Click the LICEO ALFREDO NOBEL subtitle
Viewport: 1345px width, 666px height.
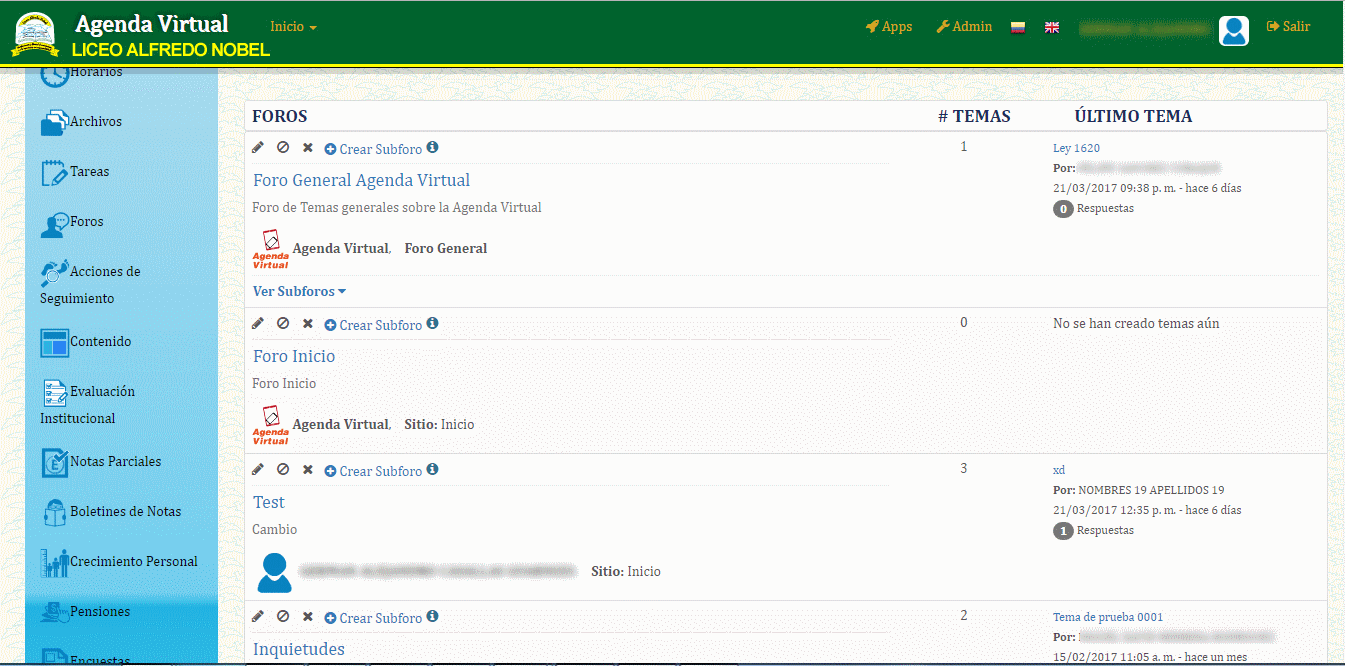(x=171, y=50)
